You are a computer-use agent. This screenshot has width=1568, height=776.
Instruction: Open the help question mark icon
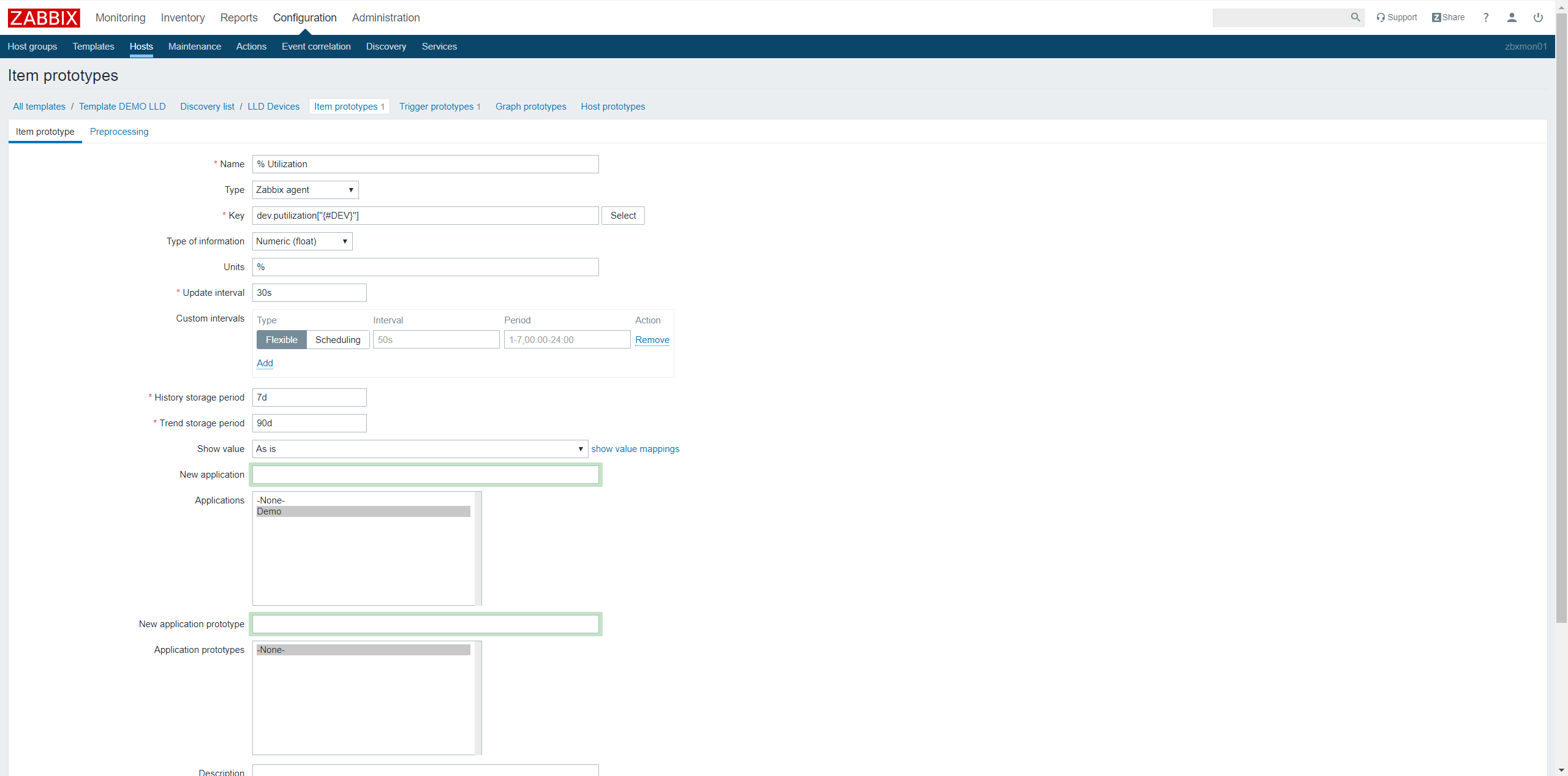[1485, 18]
